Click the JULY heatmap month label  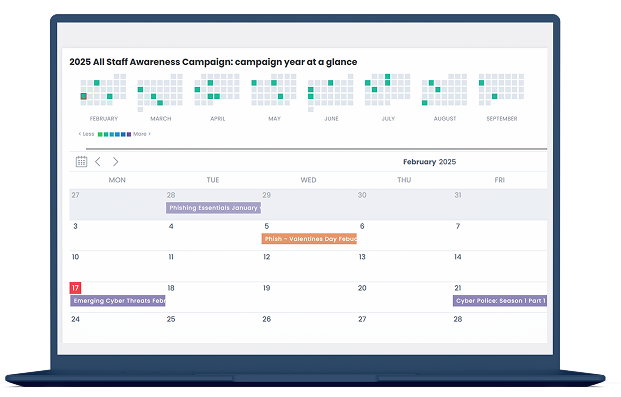388,118
